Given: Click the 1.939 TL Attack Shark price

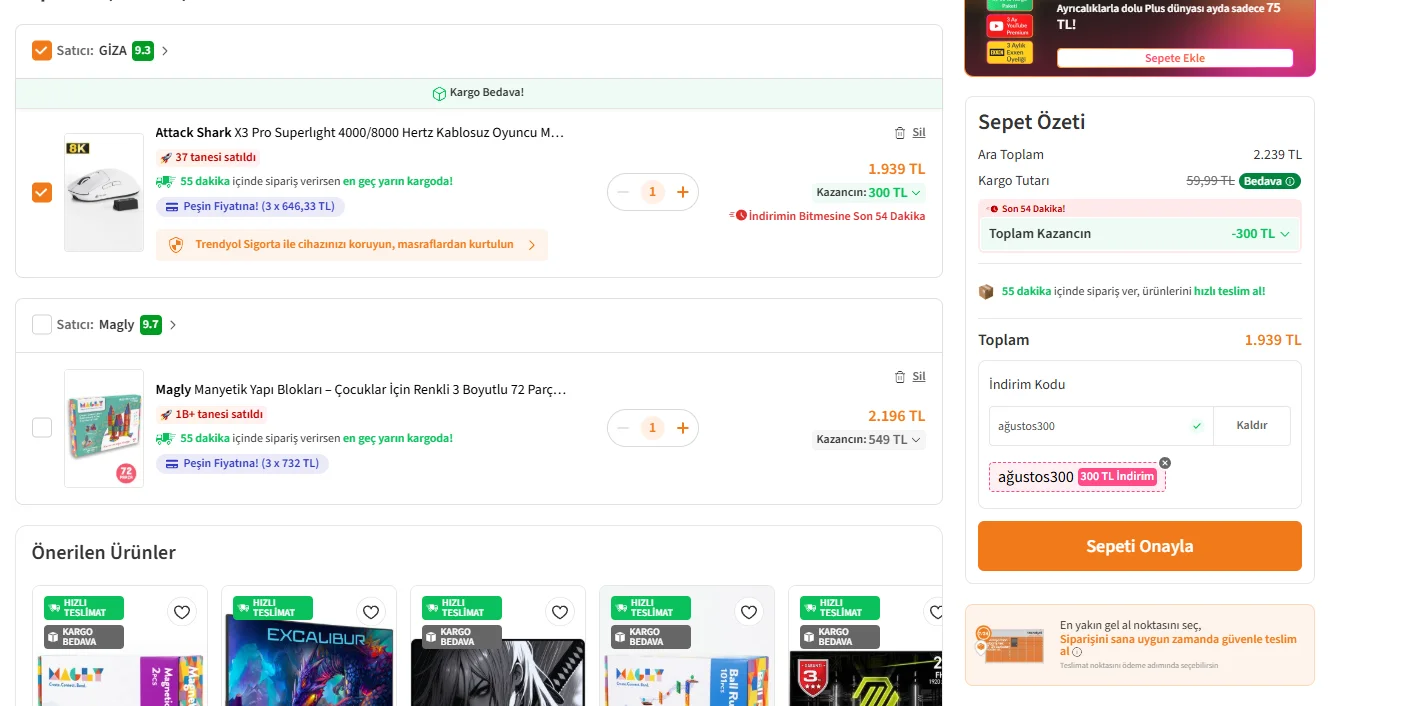Looking at the screenshot, I should [x=897, y=169].
